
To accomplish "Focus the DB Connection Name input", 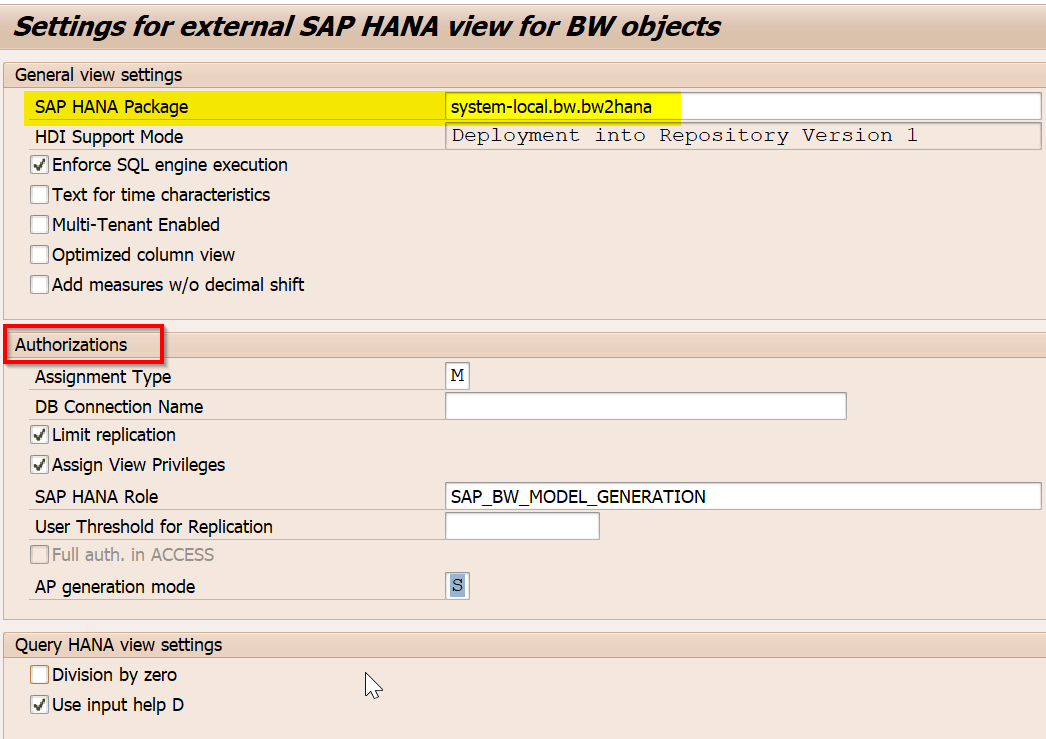I will coord(645,406).
